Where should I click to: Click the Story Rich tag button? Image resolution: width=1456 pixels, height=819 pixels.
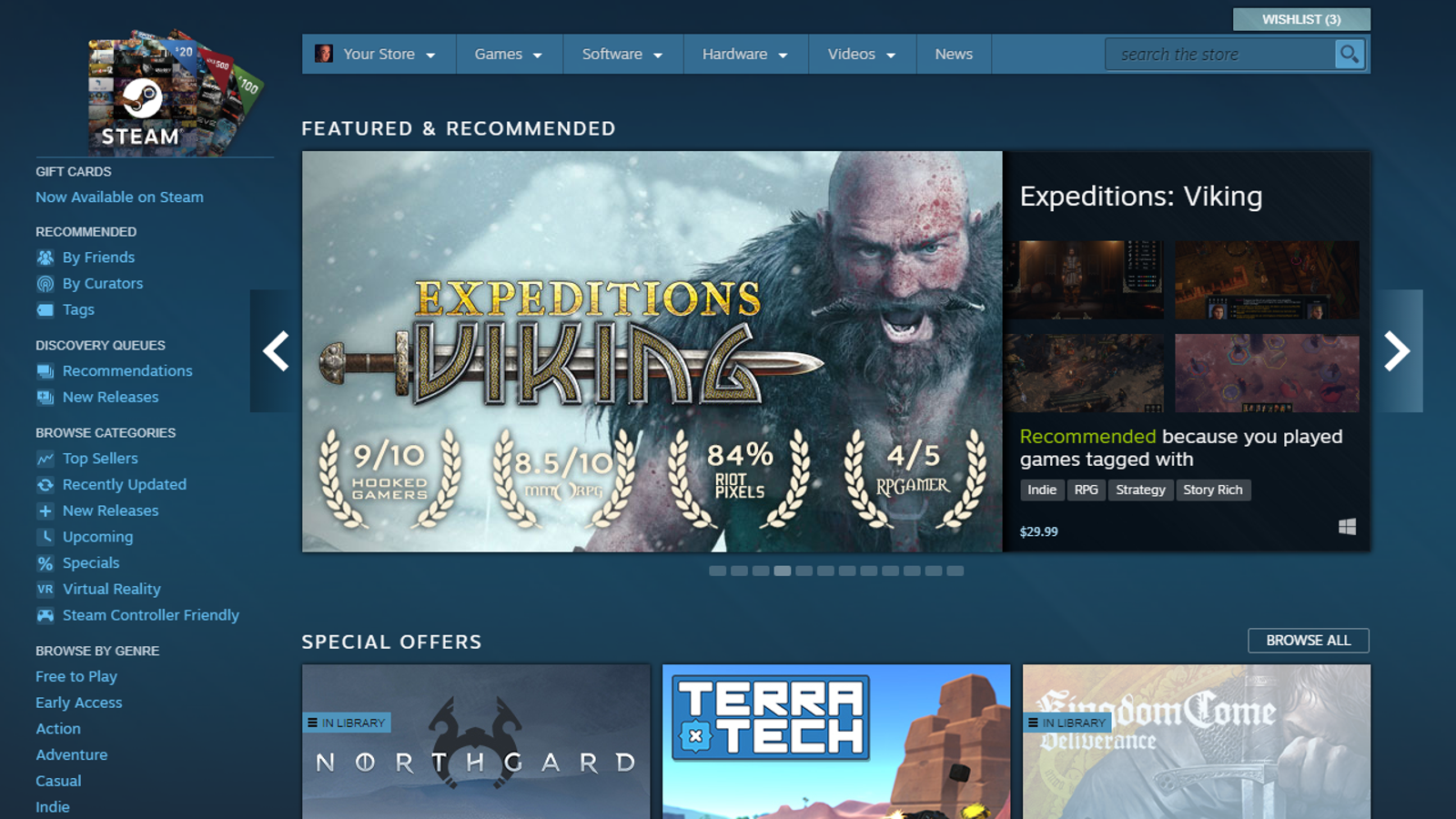[1213, 490]
